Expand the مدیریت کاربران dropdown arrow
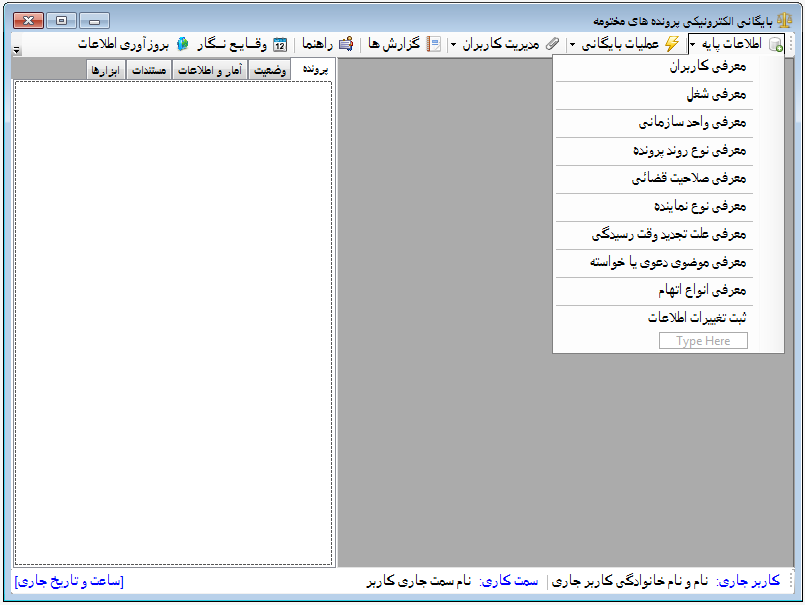The width and height of the screenshot is (805, 605). (452, 44)
